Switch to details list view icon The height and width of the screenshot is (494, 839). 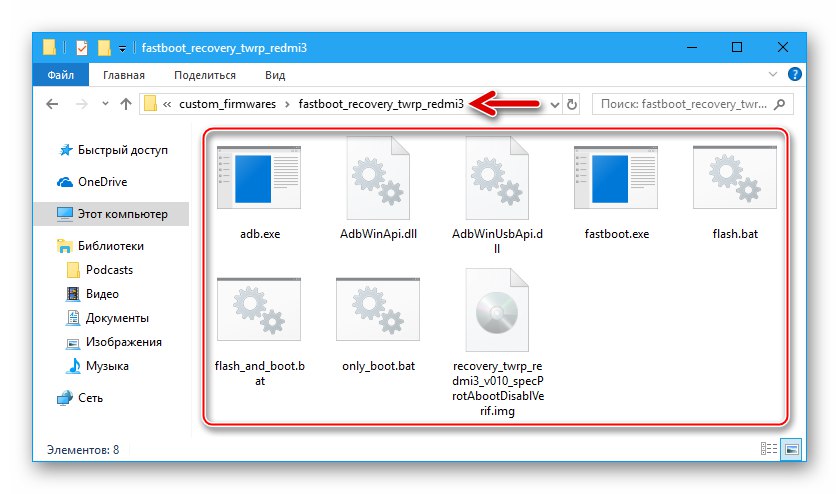769,449
